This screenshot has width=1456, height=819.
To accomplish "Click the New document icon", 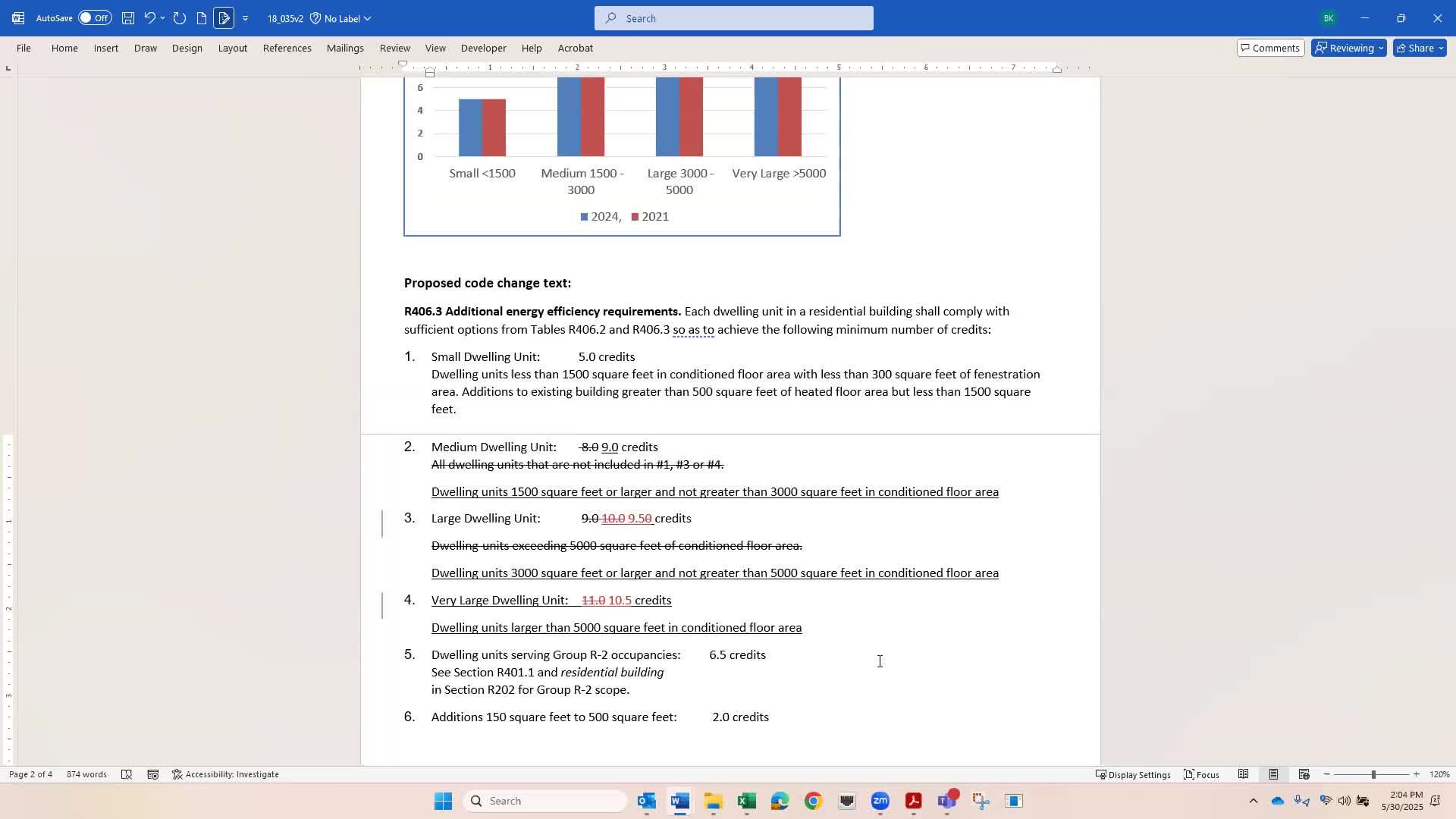I will point(201,18).
